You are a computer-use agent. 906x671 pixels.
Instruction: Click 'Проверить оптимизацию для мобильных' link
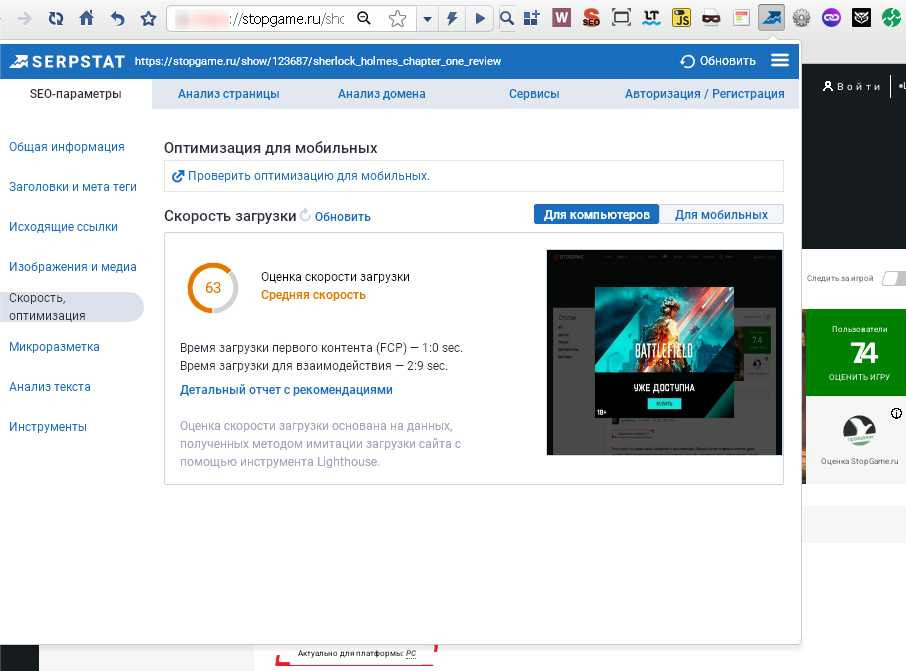point(308,176)
